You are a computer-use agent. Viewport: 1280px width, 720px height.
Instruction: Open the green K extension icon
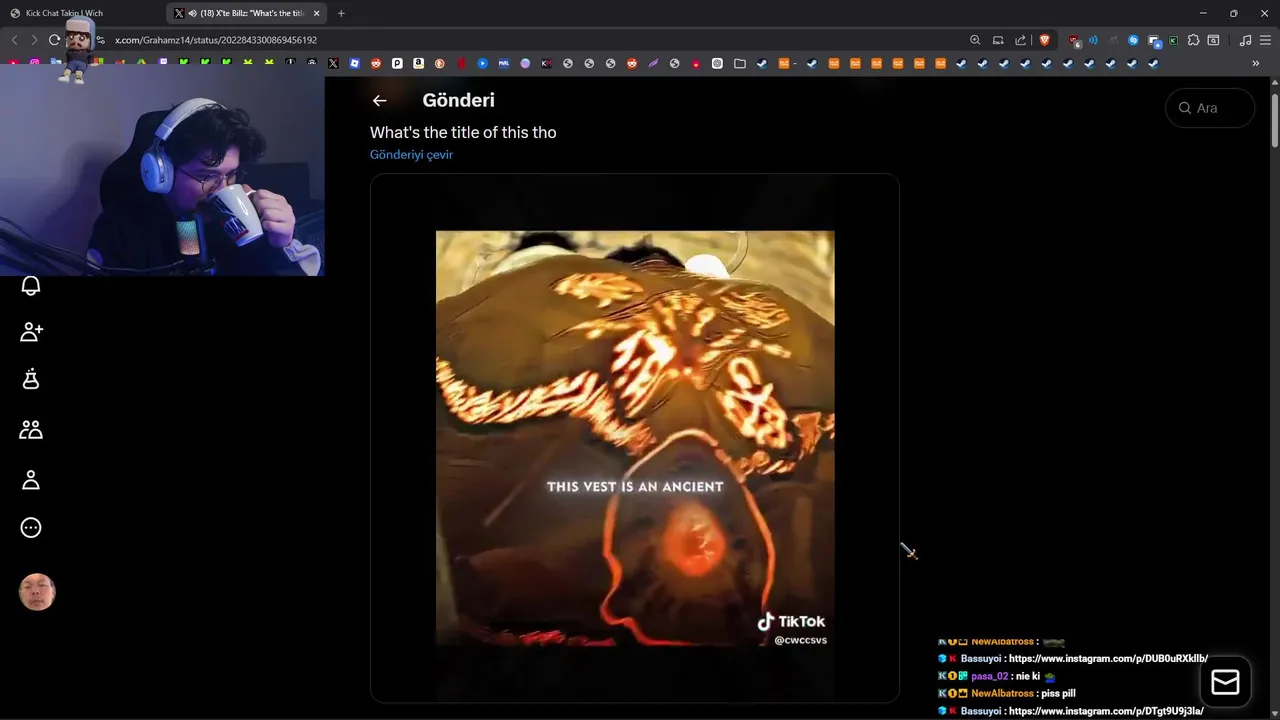click(1173, 40)
